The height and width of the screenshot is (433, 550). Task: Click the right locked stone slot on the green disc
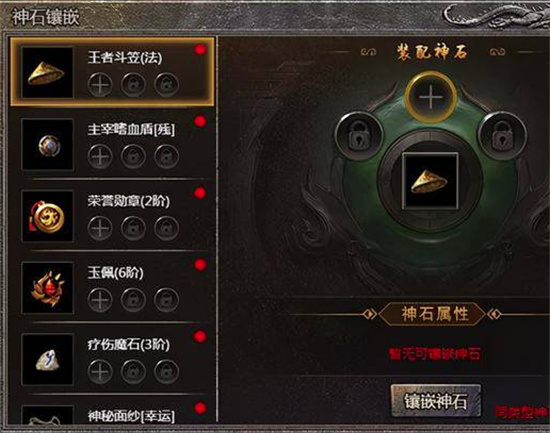(503, 135)
